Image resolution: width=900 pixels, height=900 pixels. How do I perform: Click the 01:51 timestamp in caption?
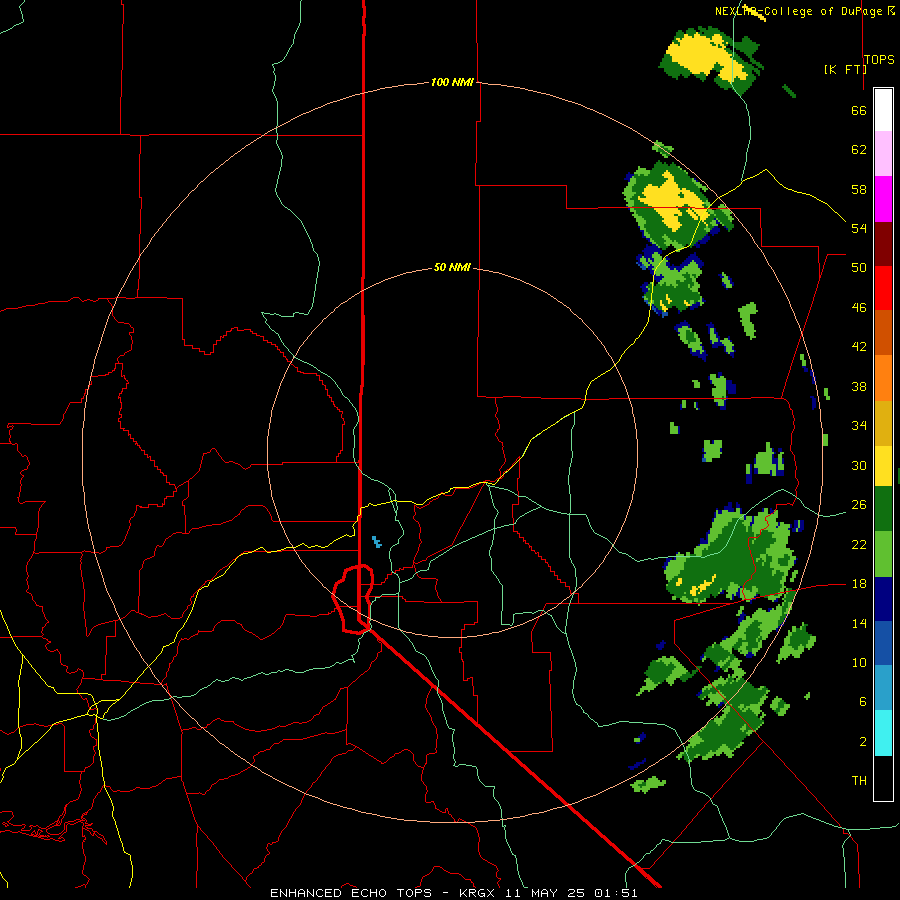tap(615, 893)
